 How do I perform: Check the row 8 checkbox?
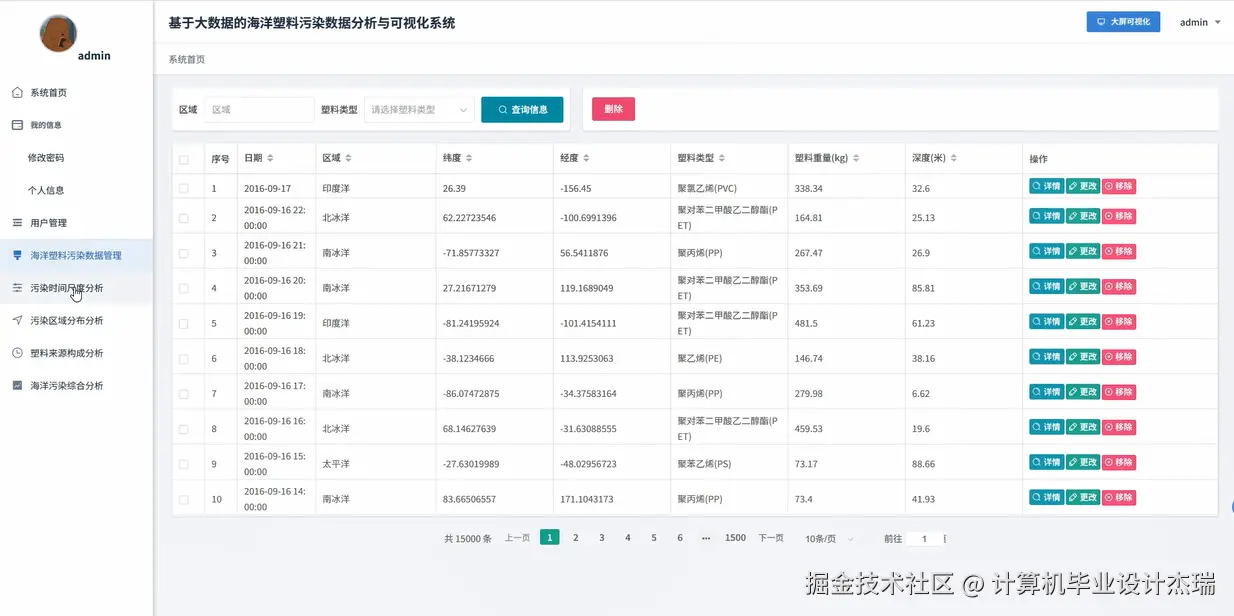click(x=183, y=429)
